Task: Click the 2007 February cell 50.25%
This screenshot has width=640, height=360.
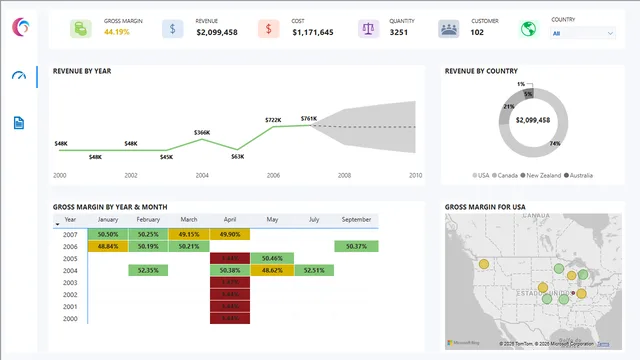Action: pyautogui.click(x=148, y=234)
